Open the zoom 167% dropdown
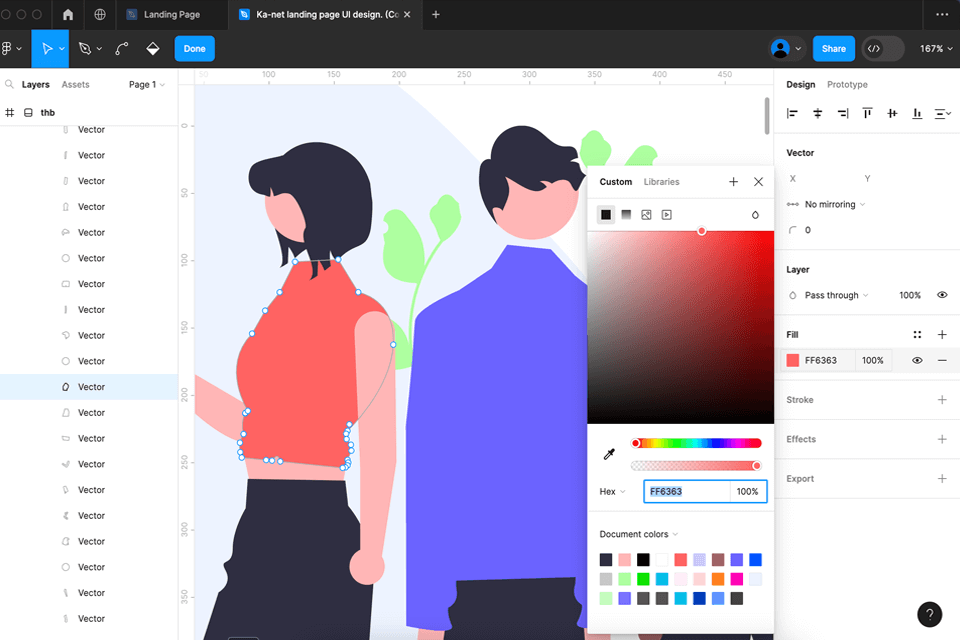 point(936,48)
